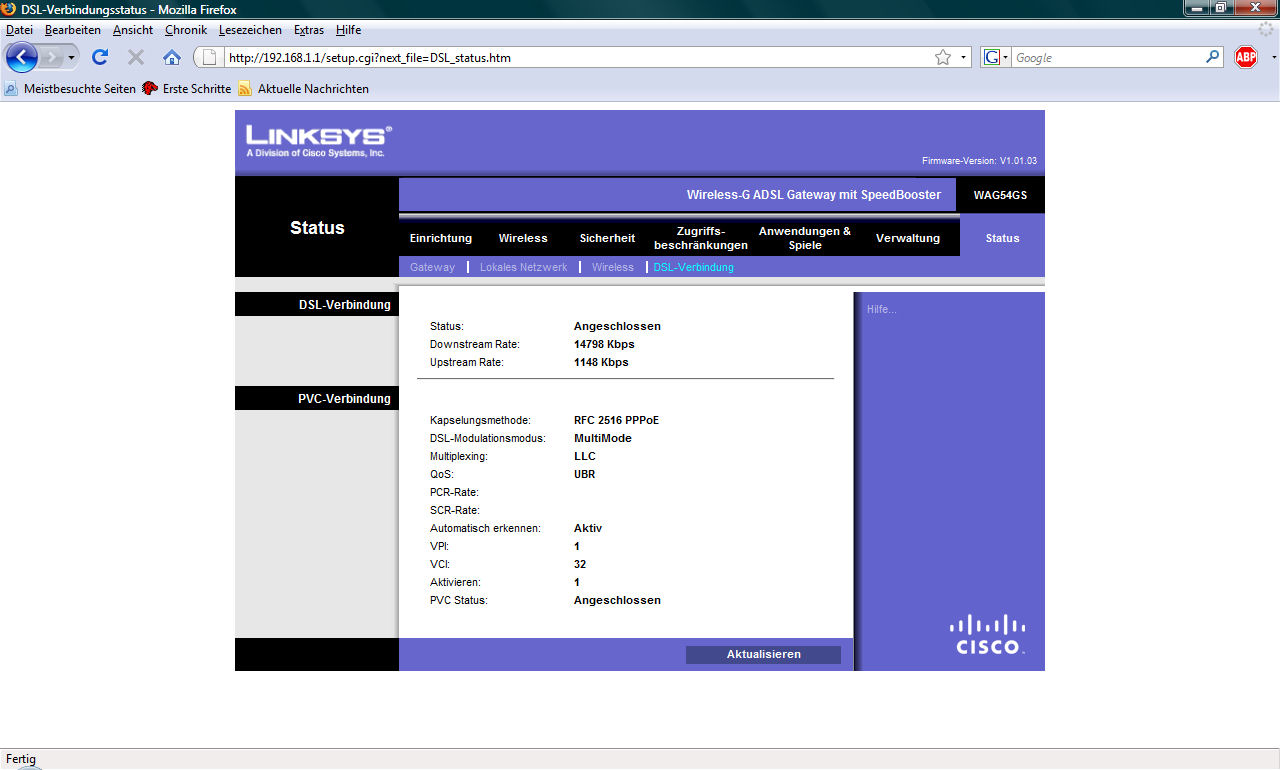Bookmark this page with the star icon
This screenshot has width=1280, height=770.
click(x=942, y=58)
